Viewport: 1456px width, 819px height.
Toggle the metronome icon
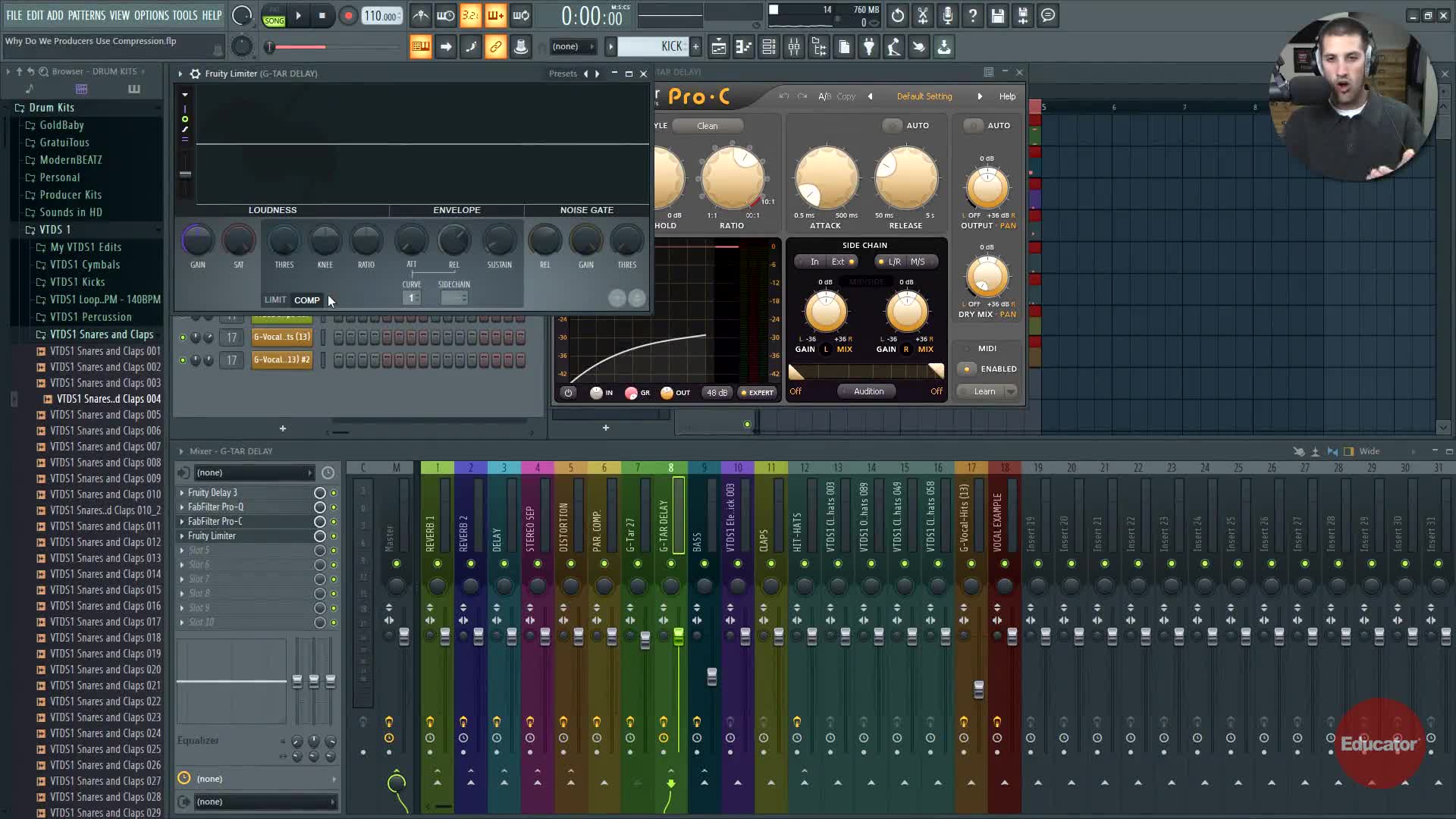pos(420,16)
